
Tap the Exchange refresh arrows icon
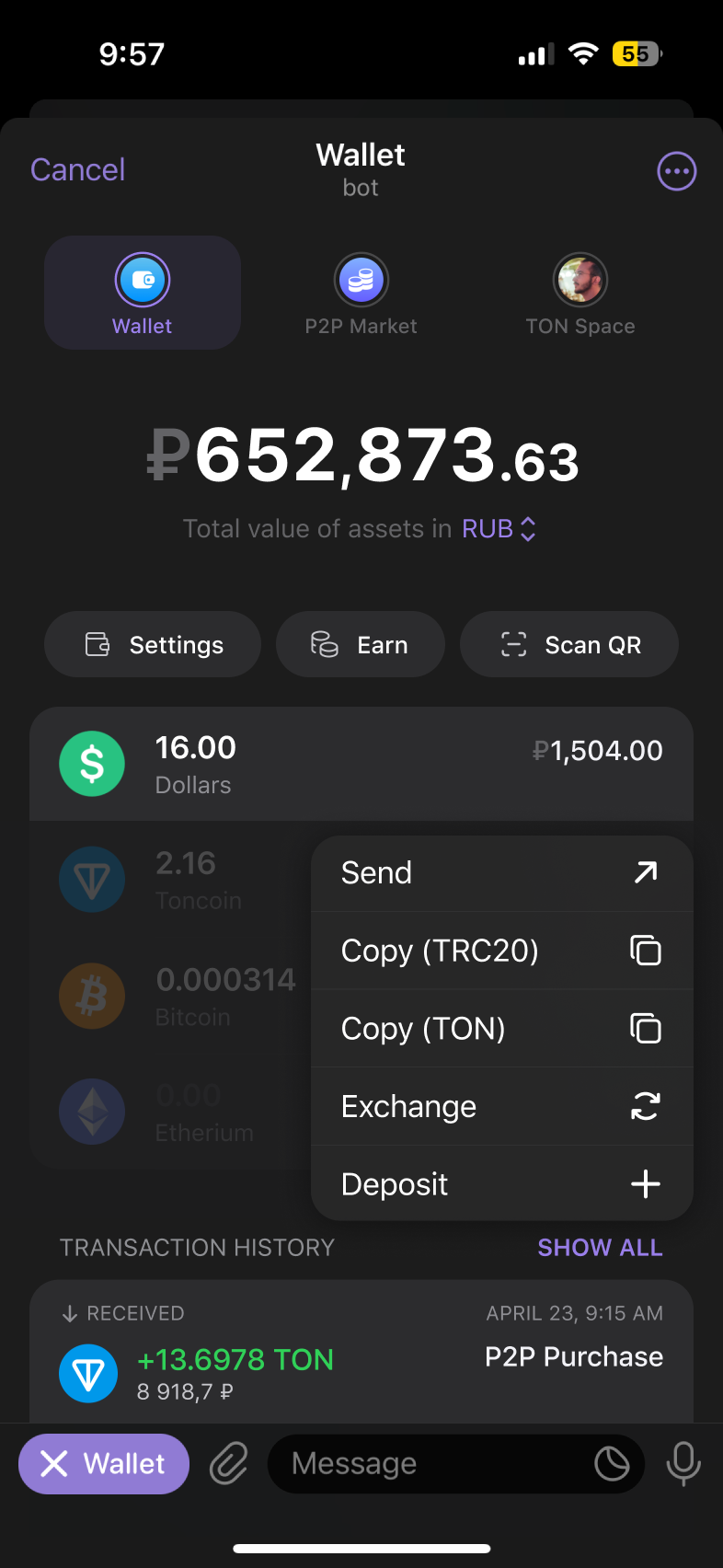pyautogui.click(x=645, y=1106)
